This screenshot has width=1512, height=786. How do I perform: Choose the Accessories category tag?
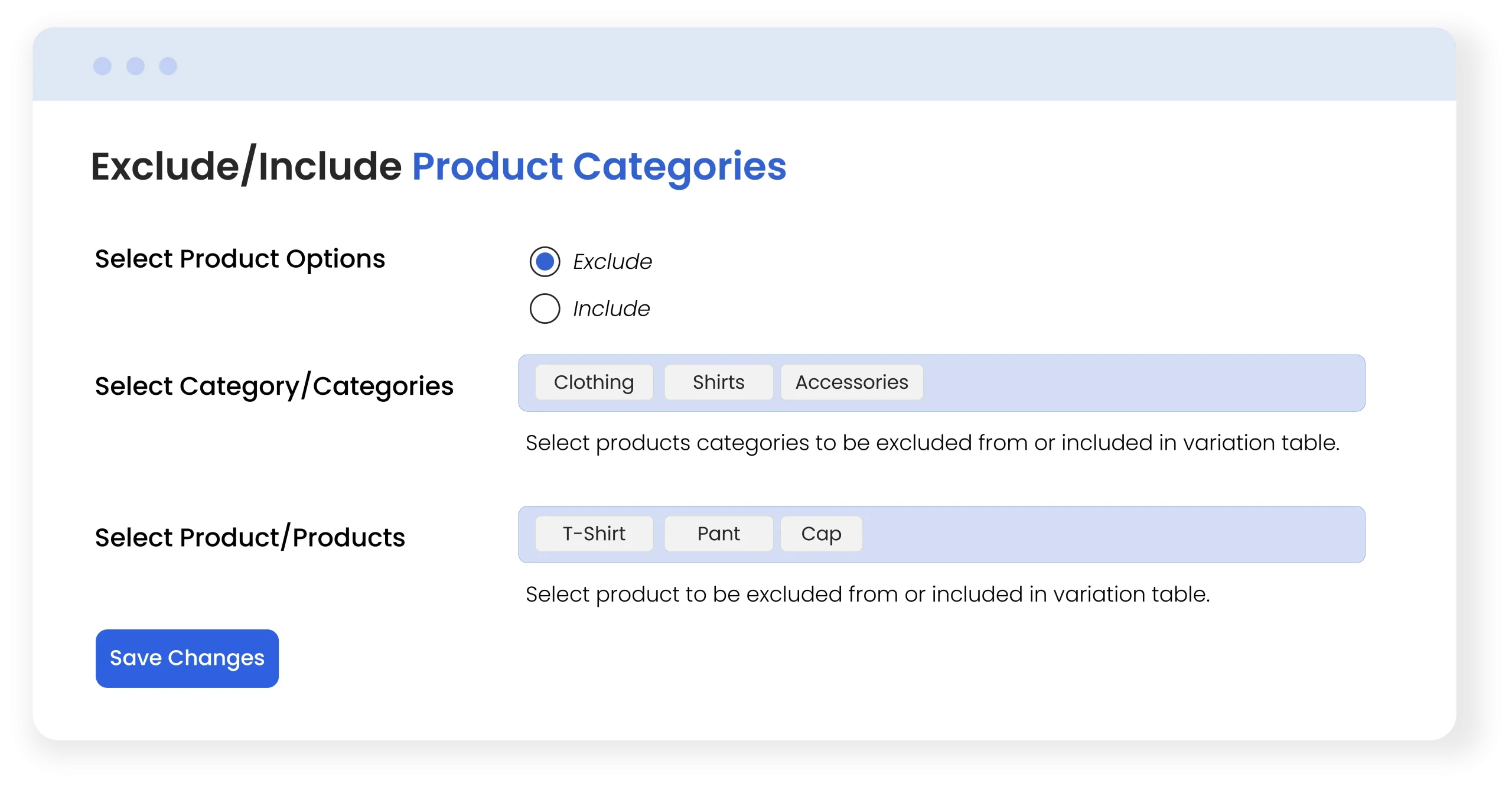(x=852, y=382)
